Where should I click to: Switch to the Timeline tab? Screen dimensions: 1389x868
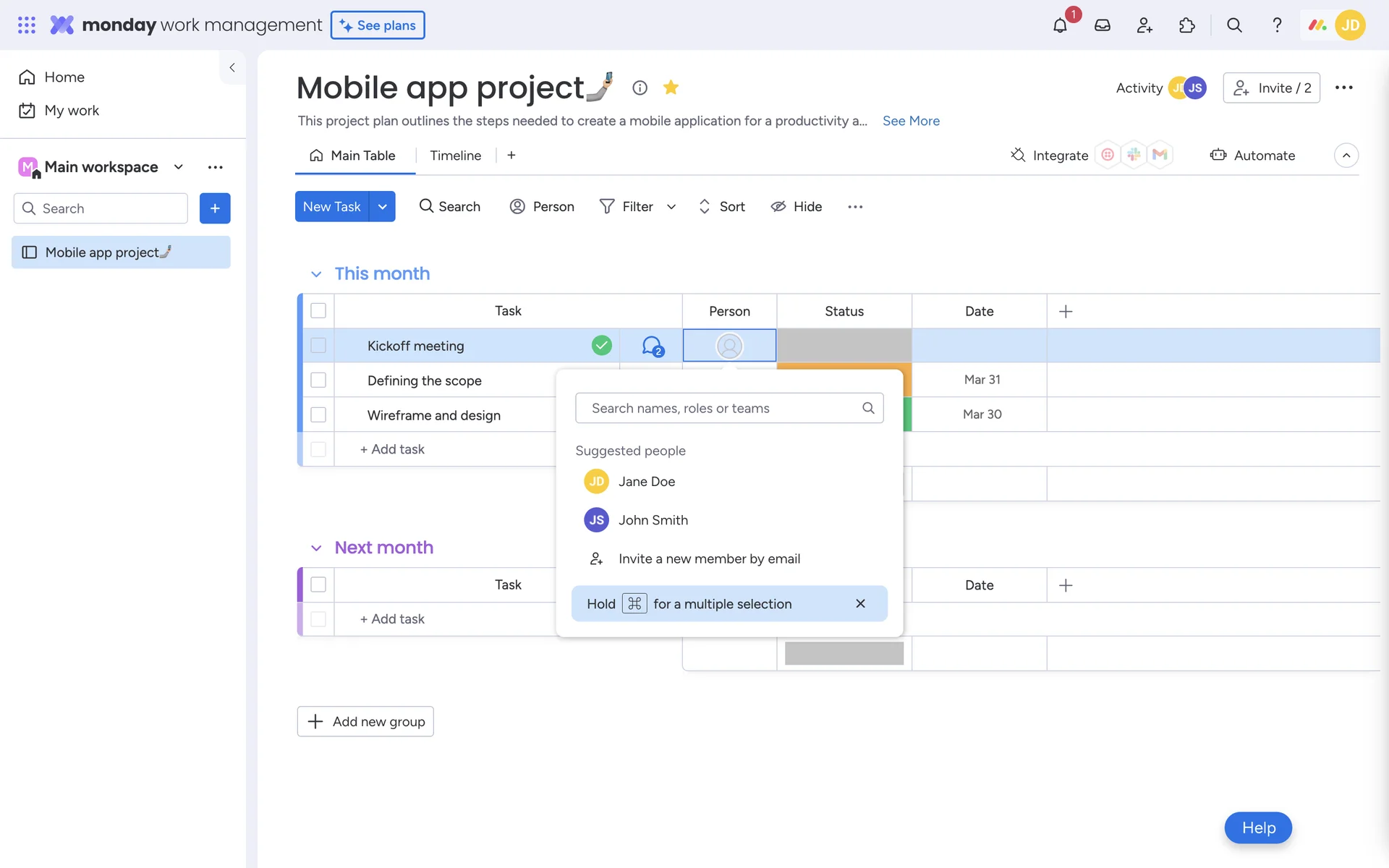455,156
